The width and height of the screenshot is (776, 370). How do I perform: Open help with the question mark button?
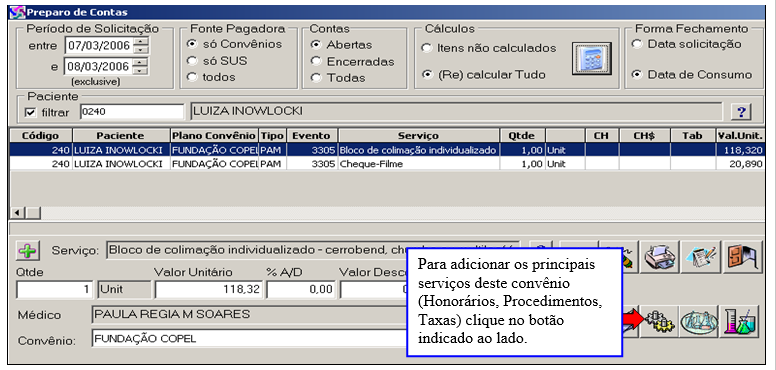point(741,112)
